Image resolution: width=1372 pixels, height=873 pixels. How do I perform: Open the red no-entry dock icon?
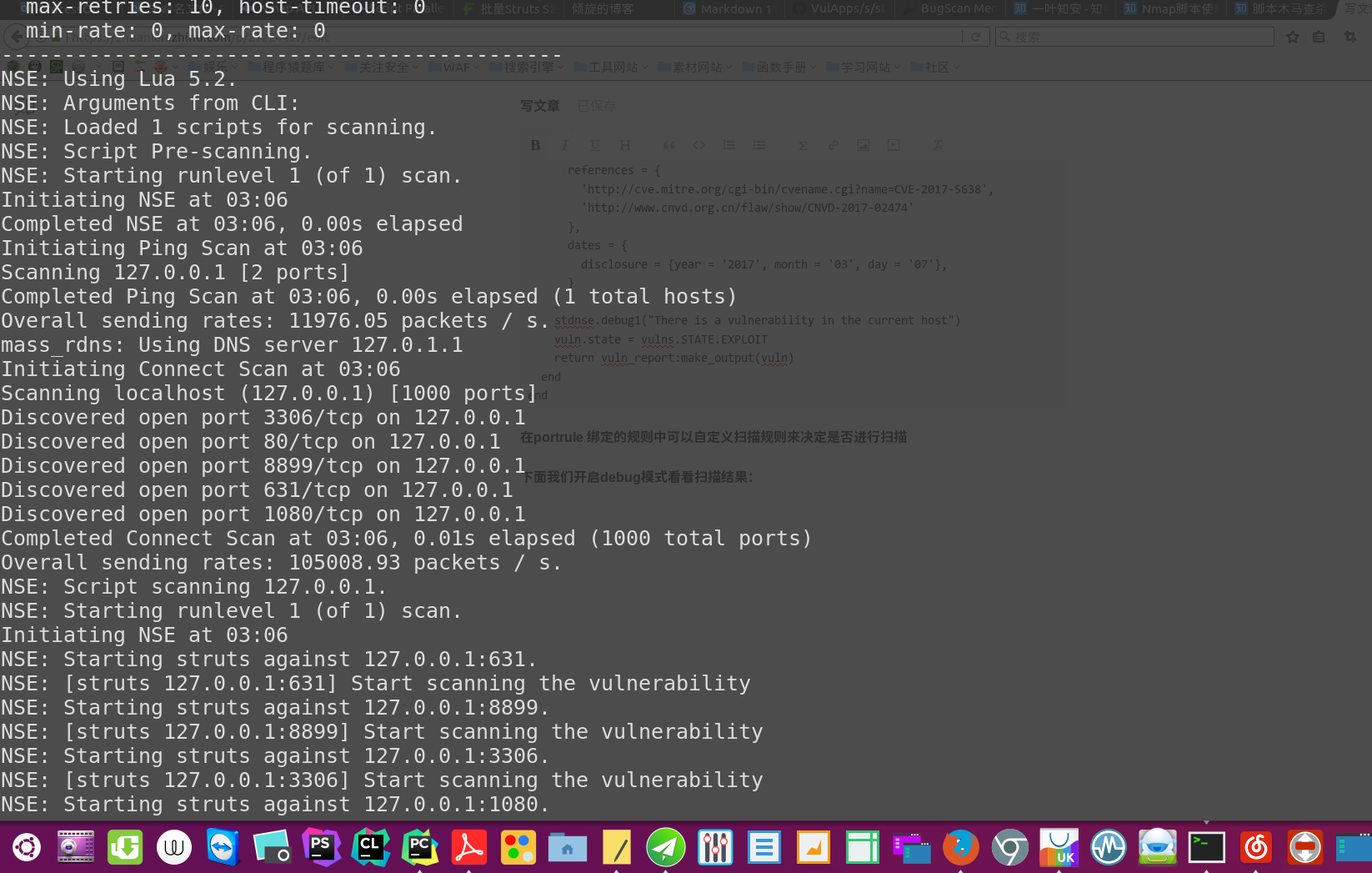point(1304,848)
